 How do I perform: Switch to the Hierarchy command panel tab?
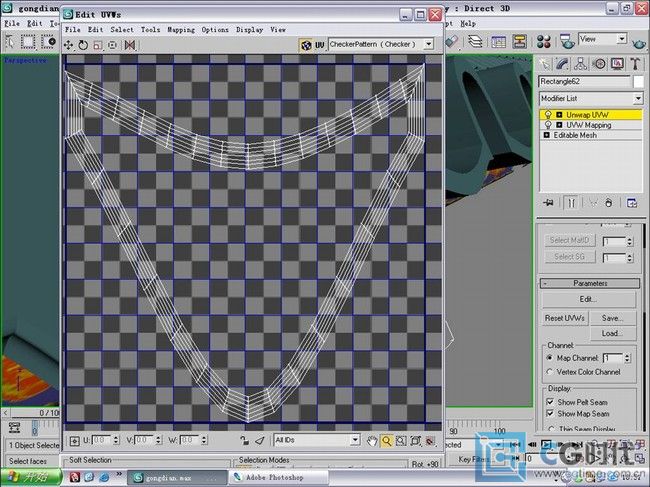[x=580, y=64]
